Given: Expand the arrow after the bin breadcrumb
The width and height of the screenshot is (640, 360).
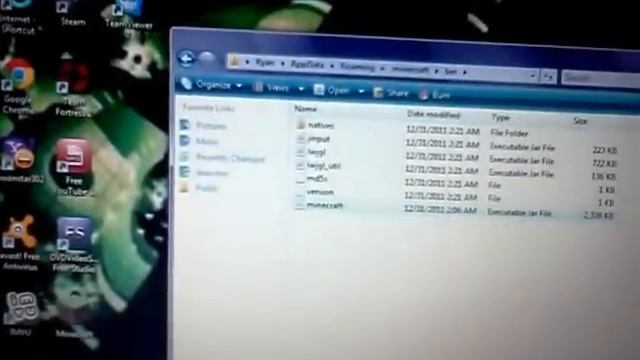Looking at the screenshot, I should [x=465, y=72].
